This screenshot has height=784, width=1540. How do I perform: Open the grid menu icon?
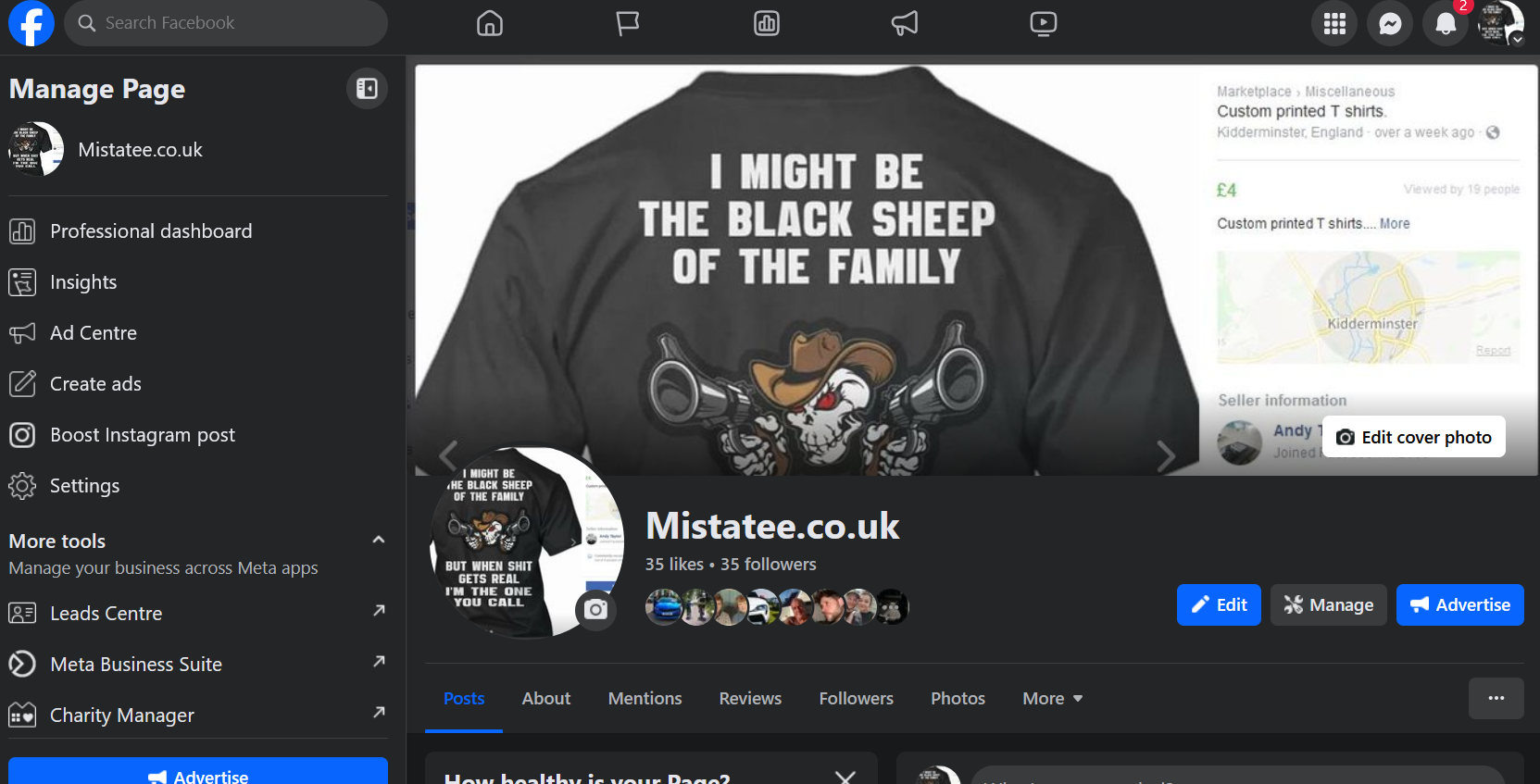point(1334,24)
